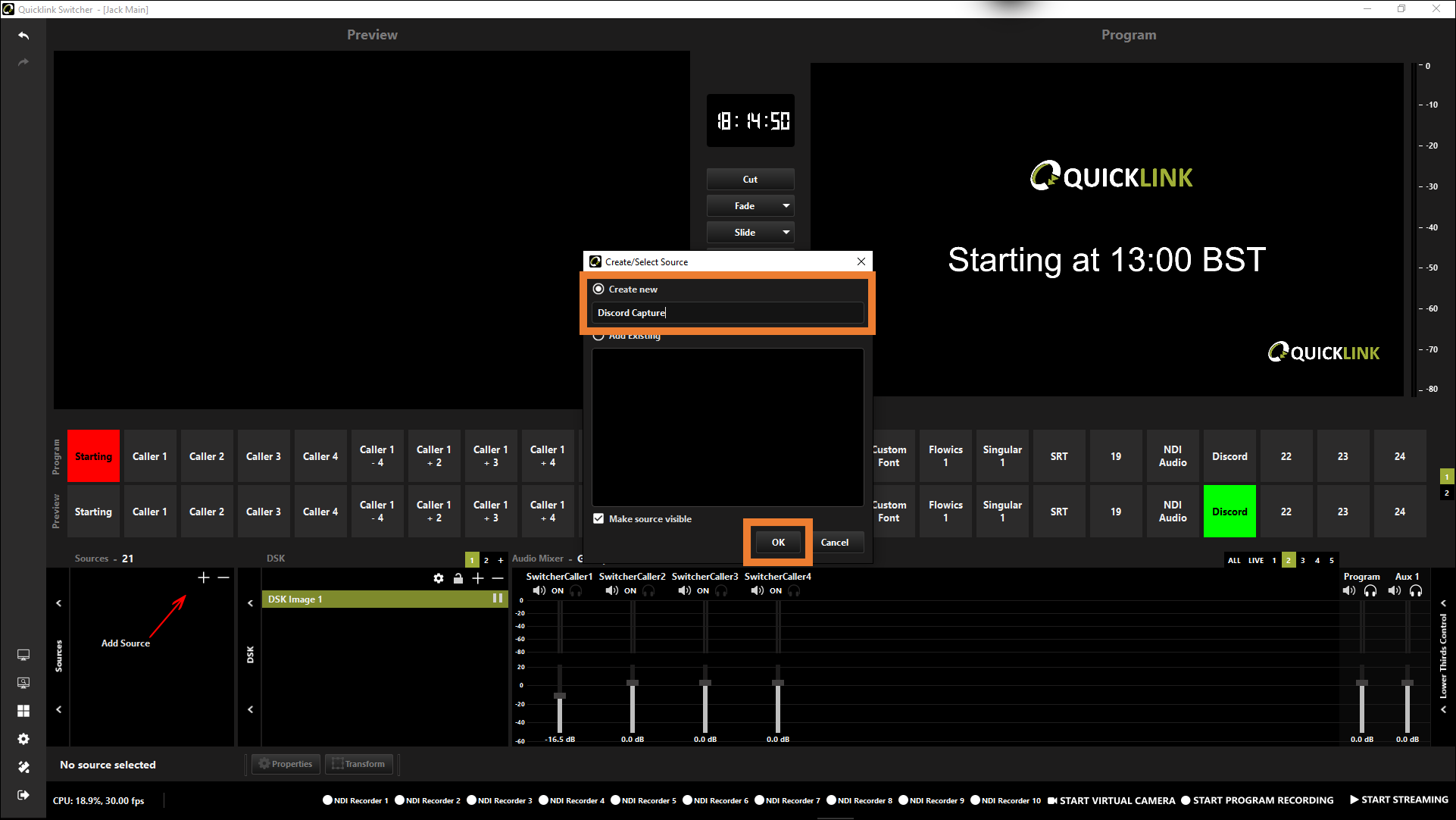
Task: Toggle Make source visible checkbox
Action: [598, 518]
